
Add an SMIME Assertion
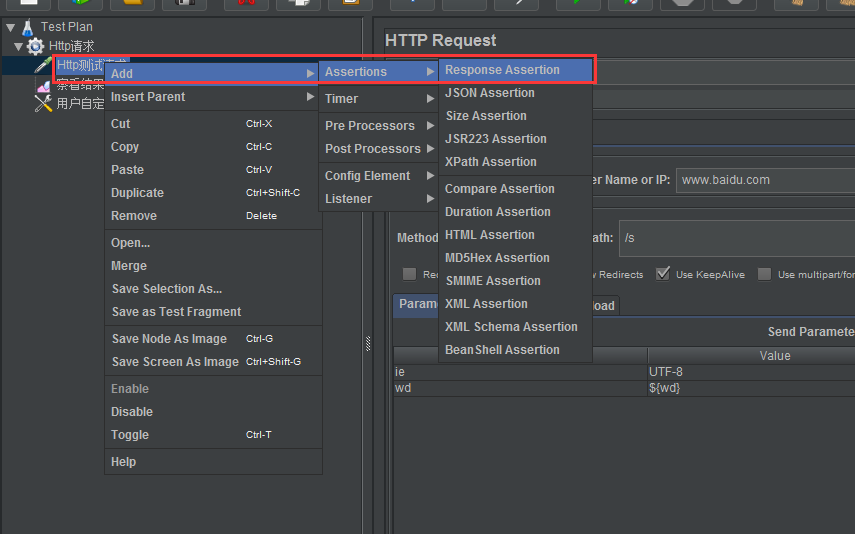[x=515, y=281]
